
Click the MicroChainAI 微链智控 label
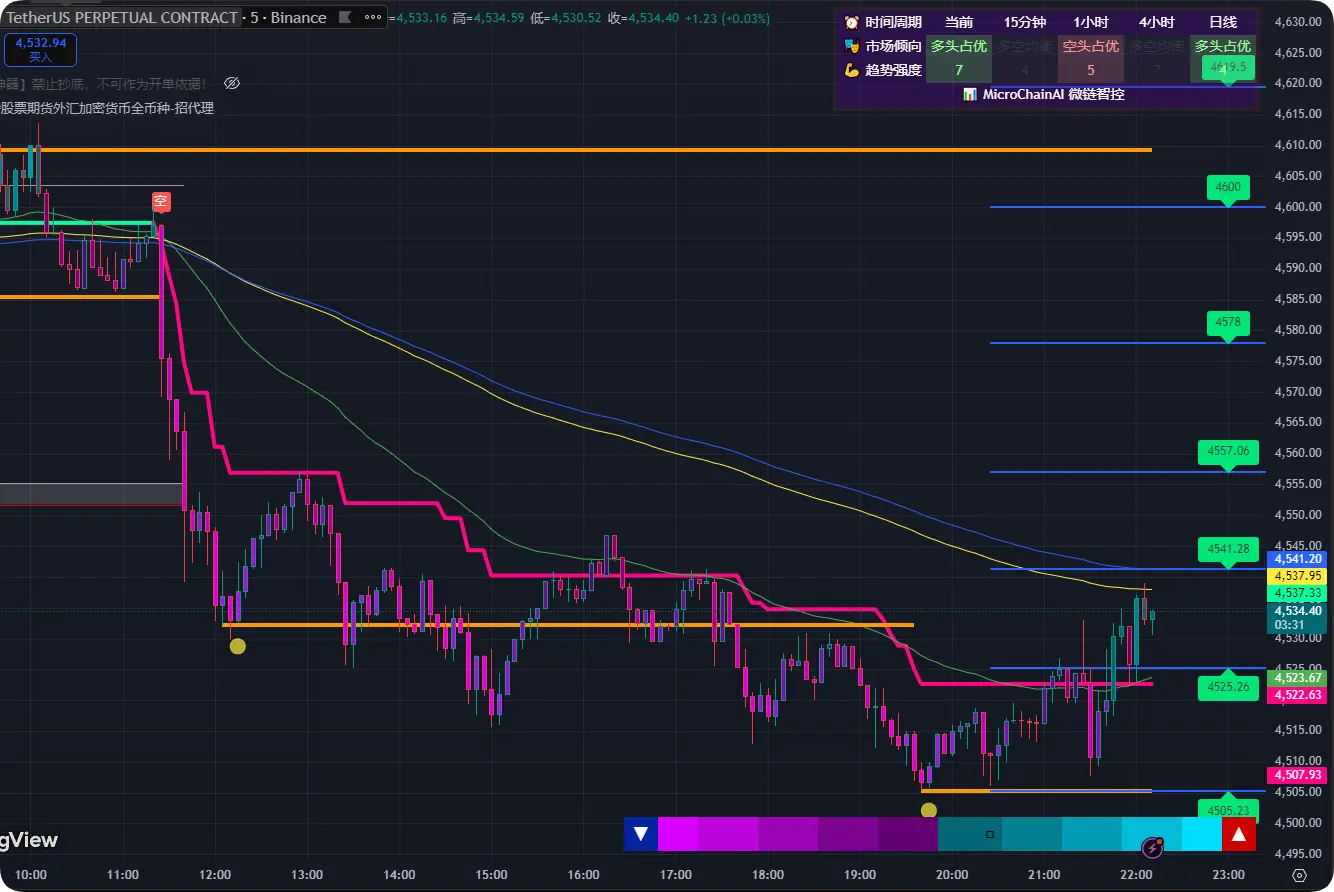click(x=1054, y=94)
